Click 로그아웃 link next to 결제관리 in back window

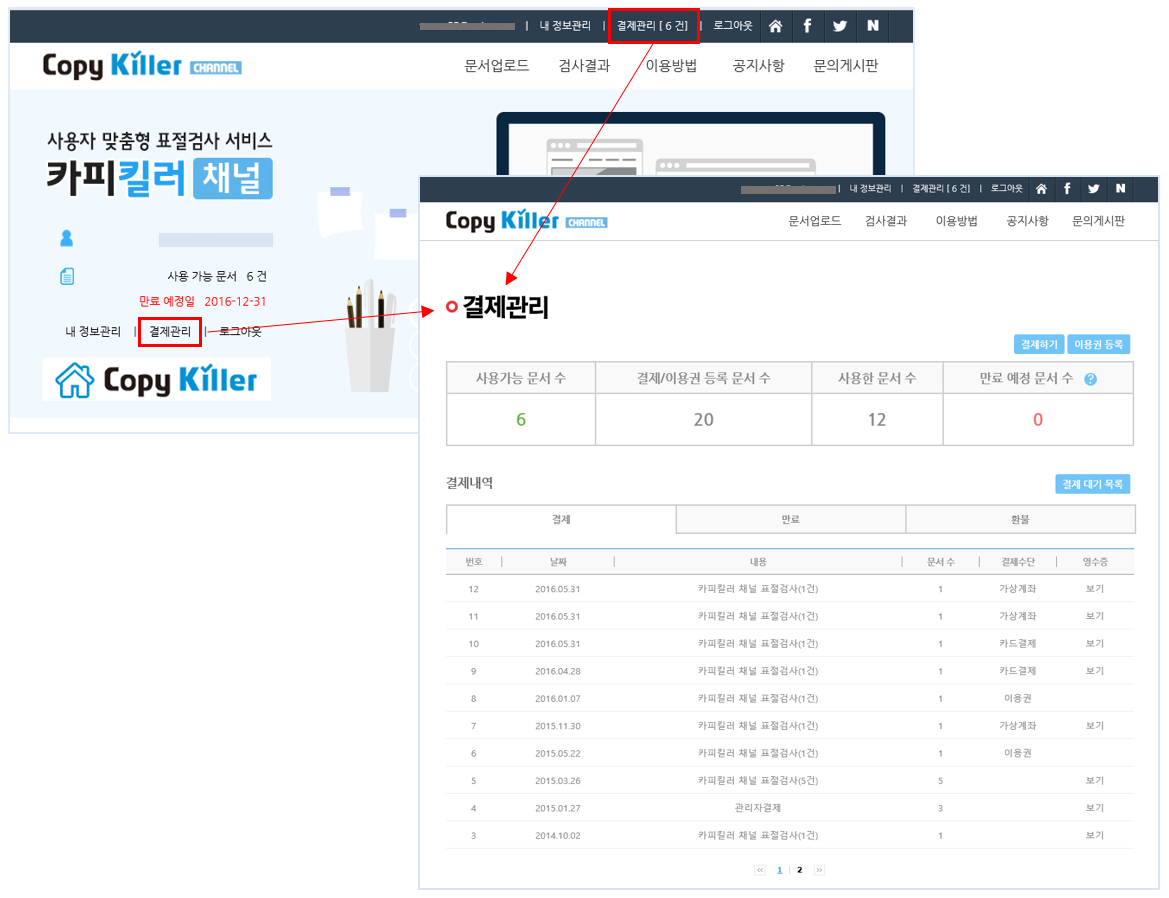[240, 332]
